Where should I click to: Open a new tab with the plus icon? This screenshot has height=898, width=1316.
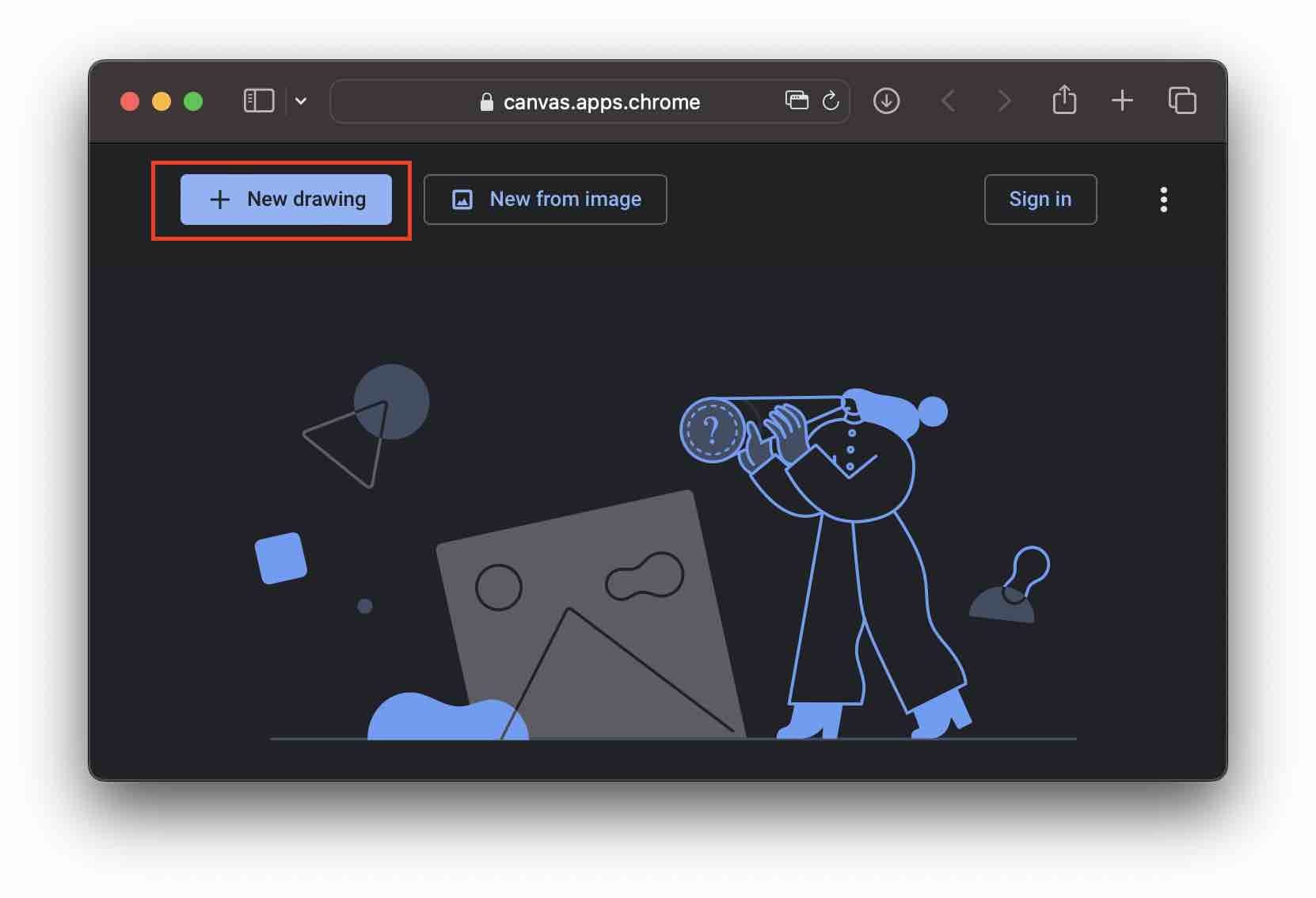click(1122, 101)
